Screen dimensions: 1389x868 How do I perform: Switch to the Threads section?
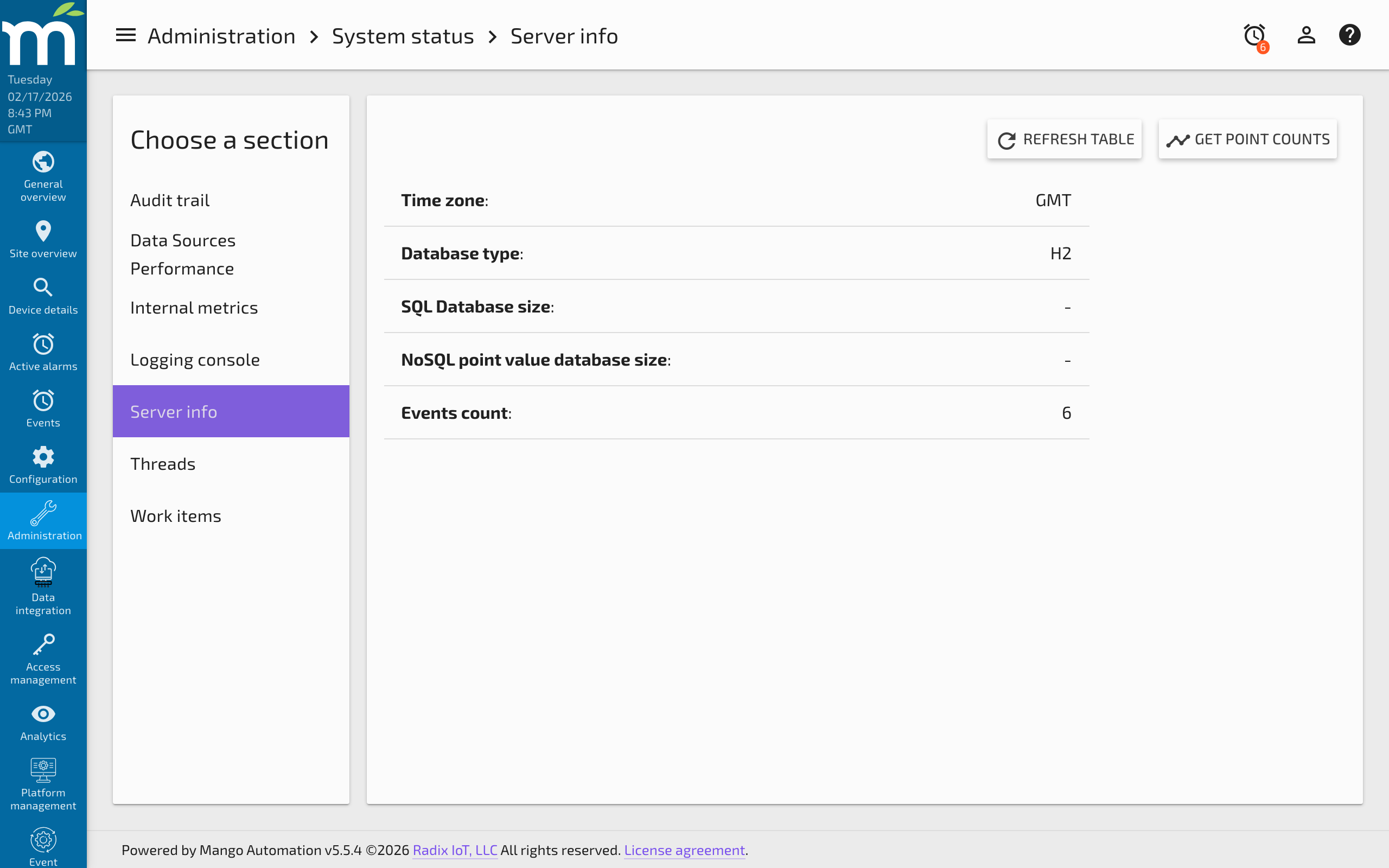162,463
